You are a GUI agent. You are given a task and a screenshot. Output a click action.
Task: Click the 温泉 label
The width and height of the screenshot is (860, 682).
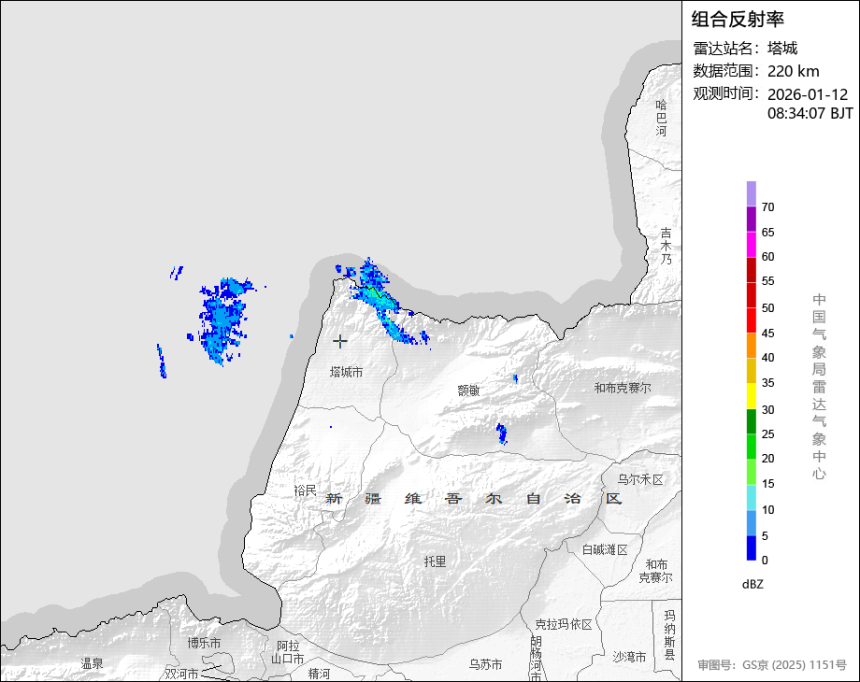point(92,664)
